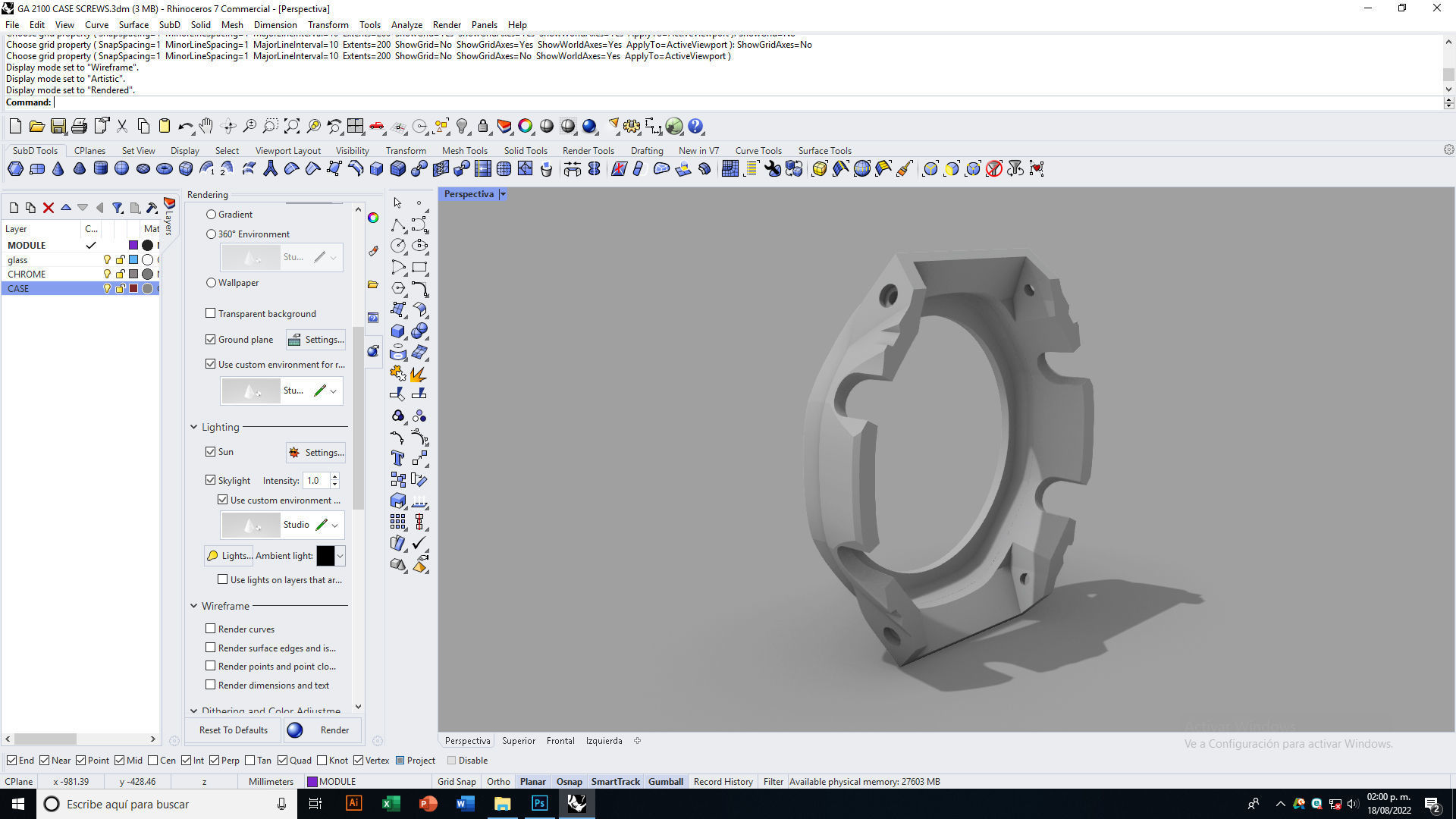Click the circle tool in sidebar
Image resolution: width=1456 pixels, height=819 pixels.
pyautogui.click(x=397, y=246)
